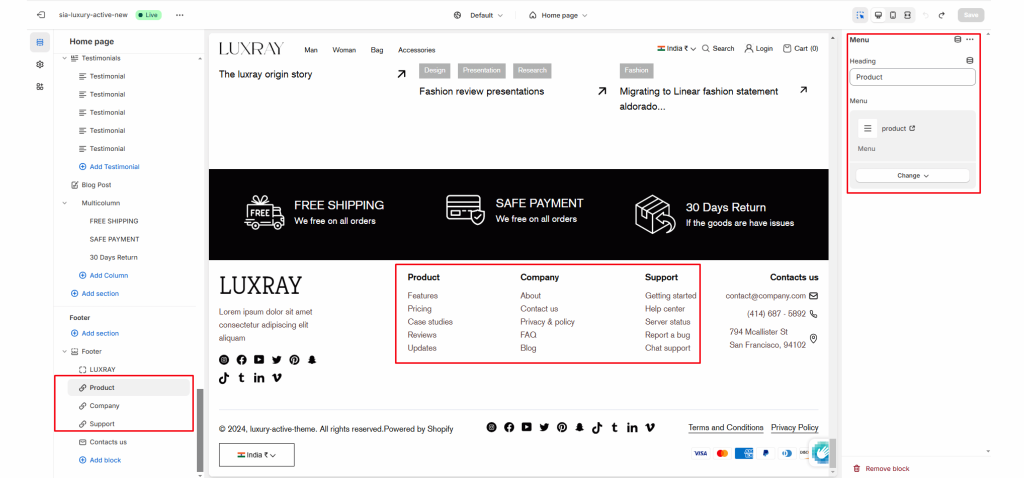Image resolution: width=1024 pixels, height=478 pixels.
Task: Click the 30 Days Return box icon
Action: coord(654,214)
